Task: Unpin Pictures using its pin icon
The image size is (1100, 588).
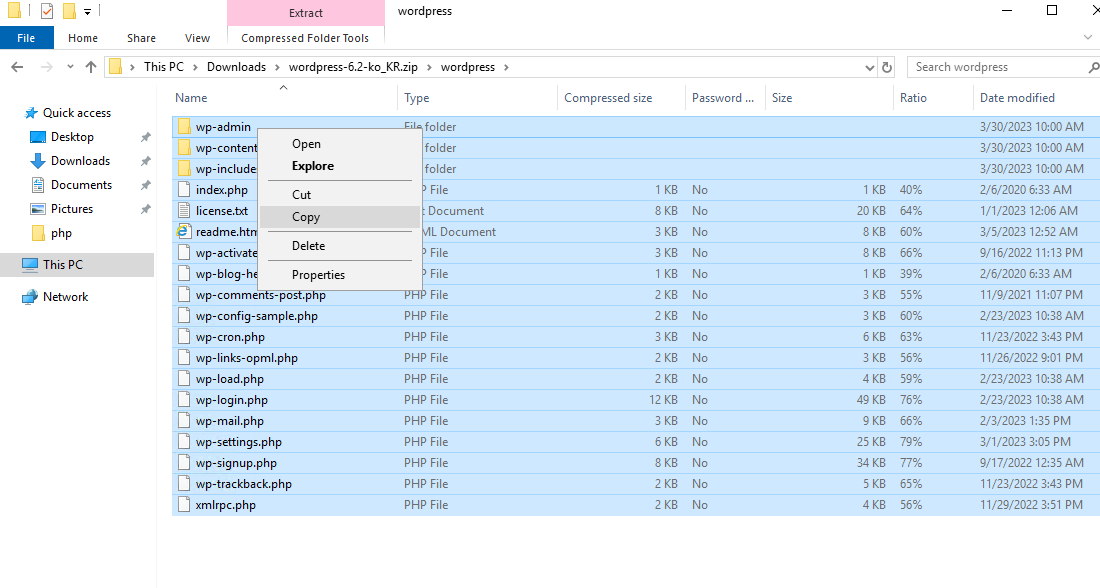Action: tap(145, 208)
